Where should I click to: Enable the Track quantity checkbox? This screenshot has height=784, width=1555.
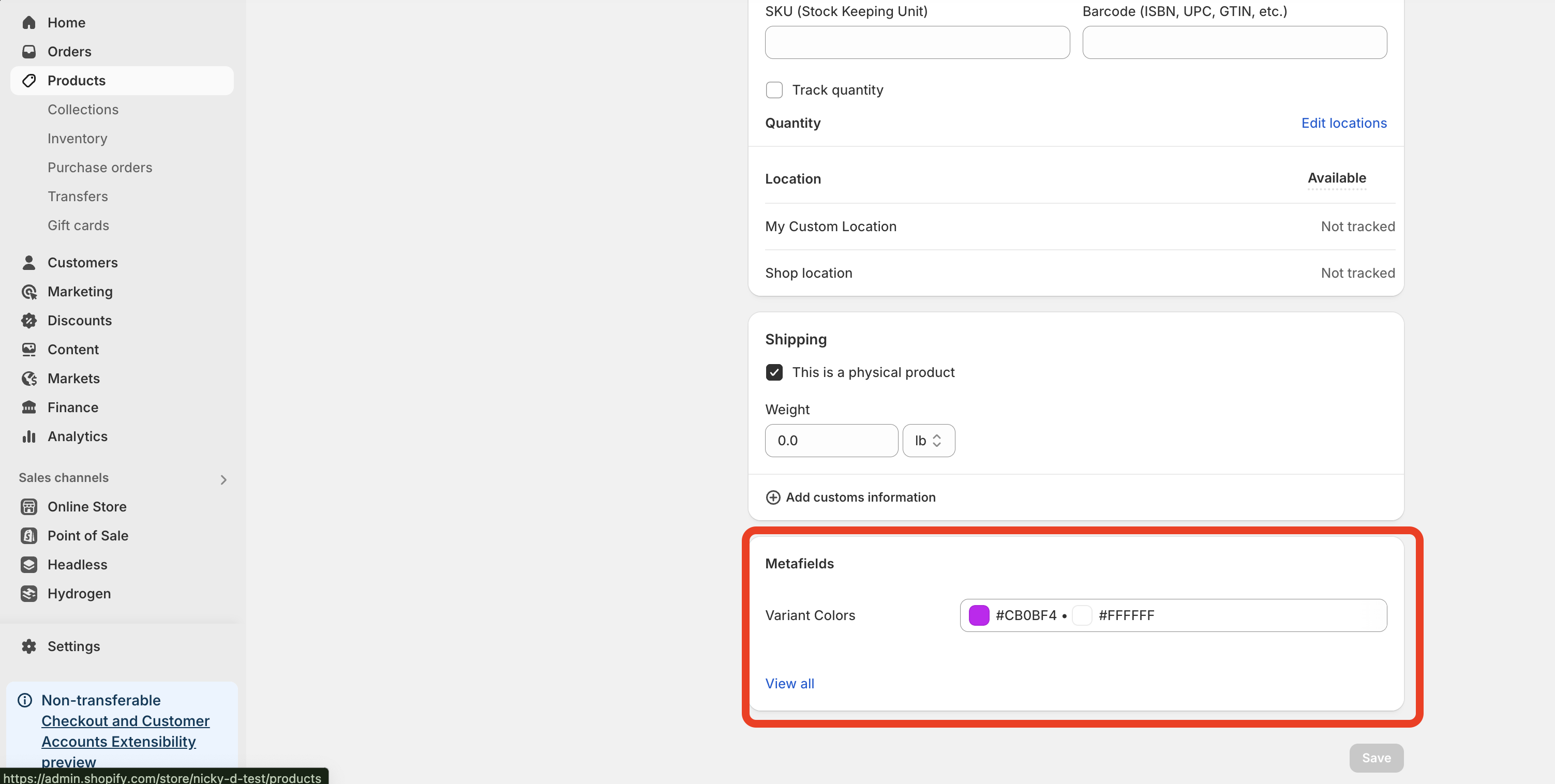coord(774,90)
